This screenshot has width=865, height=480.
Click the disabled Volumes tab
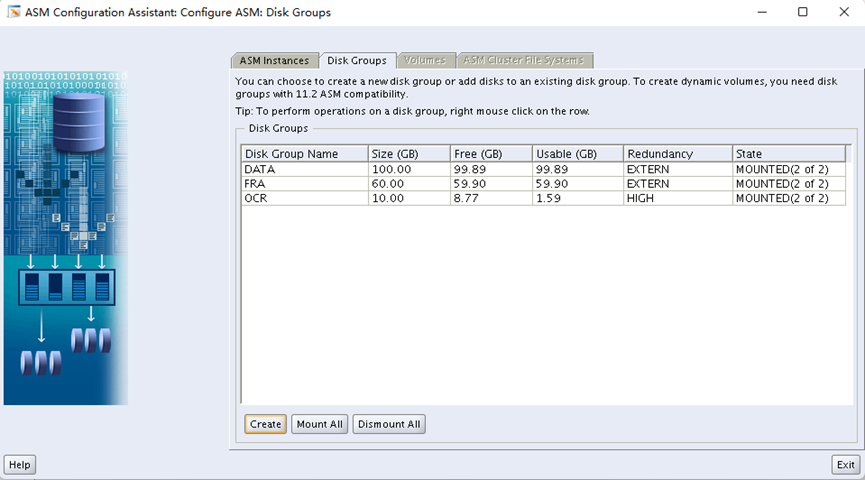point(425,60)
